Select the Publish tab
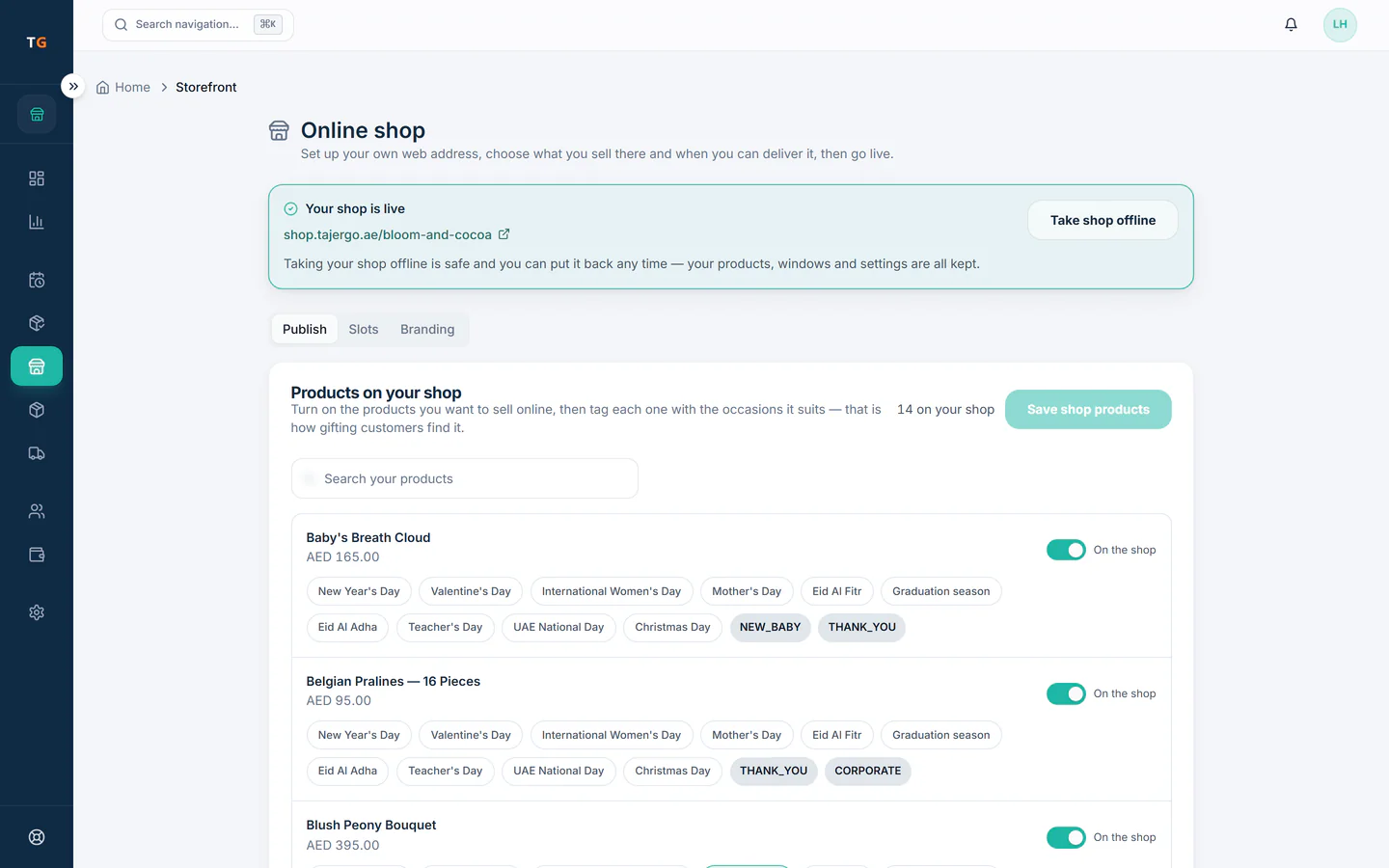Image resolution: width=1389 pixels, height=868 pixels. point(305,329)
